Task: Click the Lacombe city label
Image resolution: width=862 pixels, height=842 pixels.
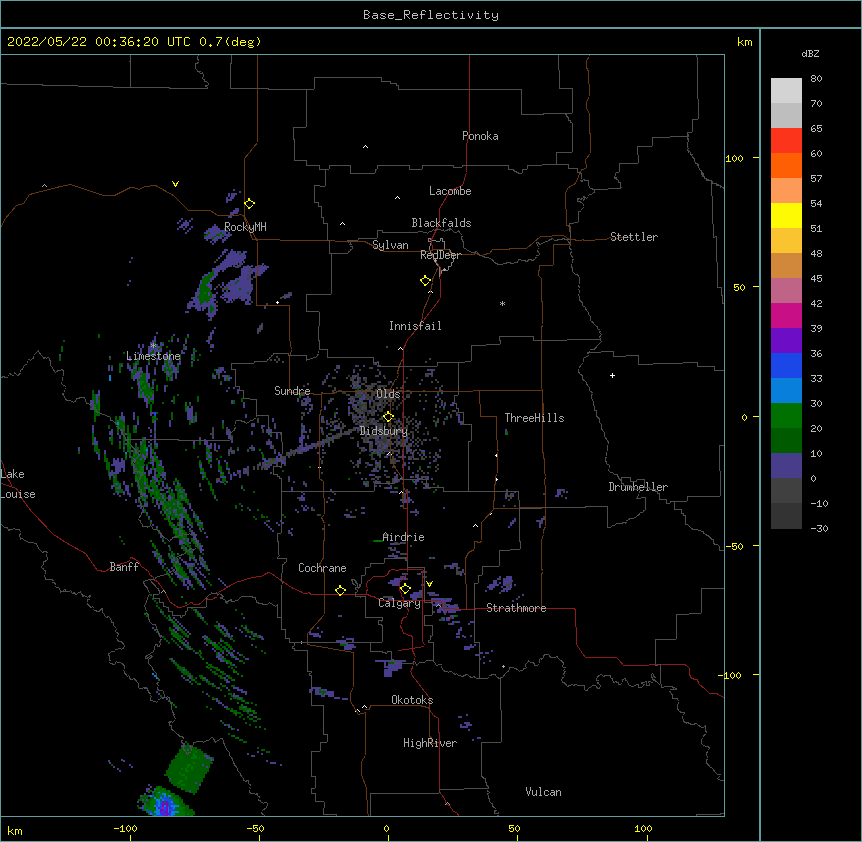Action: 450,191
